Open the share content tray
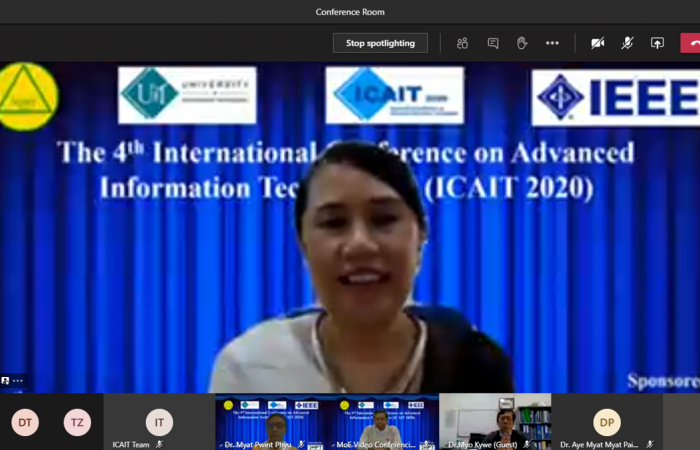This screenshot has height=450, width=700. coord(657,43)
